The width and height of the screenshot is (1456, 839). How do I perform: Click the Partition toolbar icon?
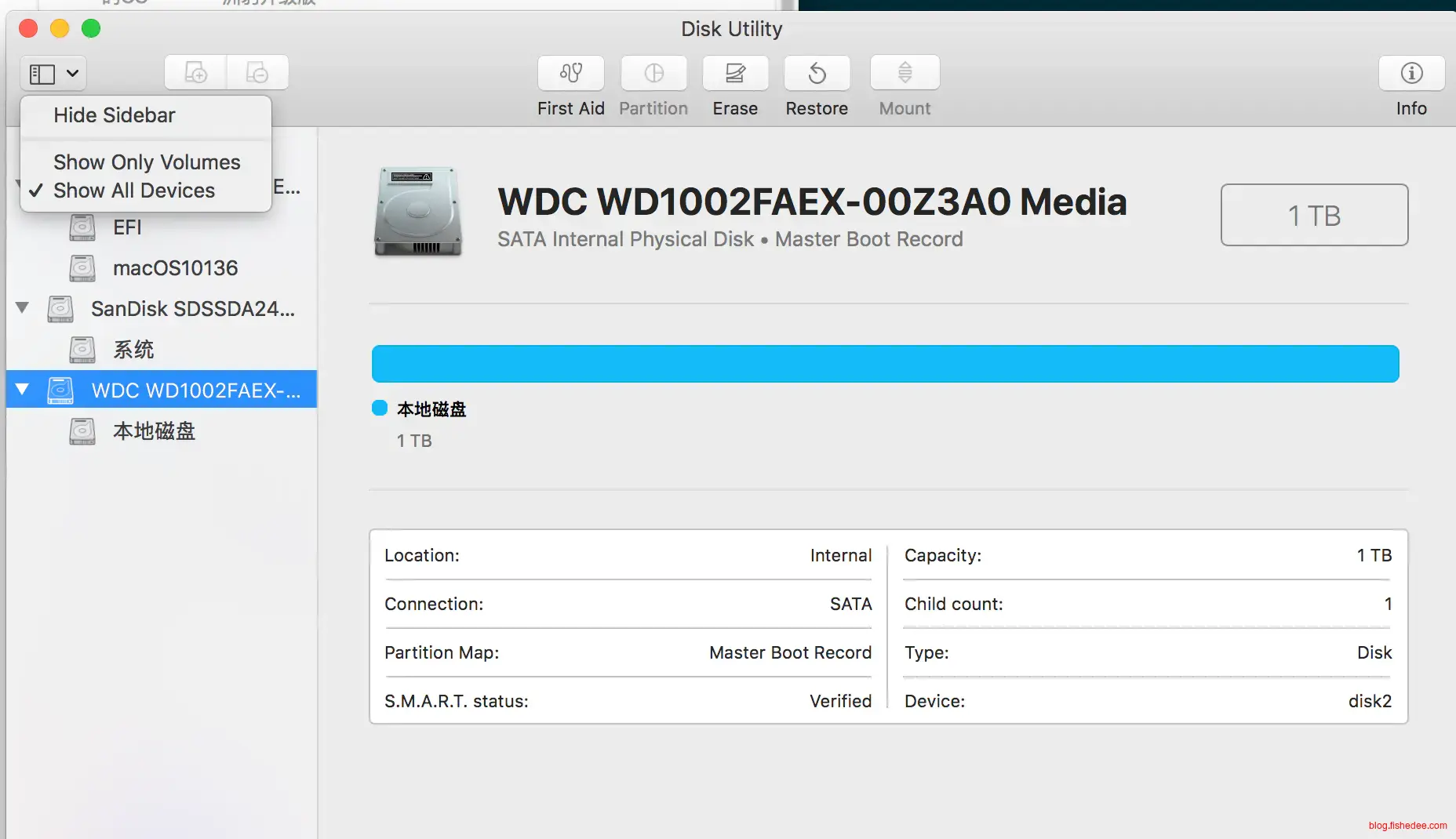tap(653, 74)
